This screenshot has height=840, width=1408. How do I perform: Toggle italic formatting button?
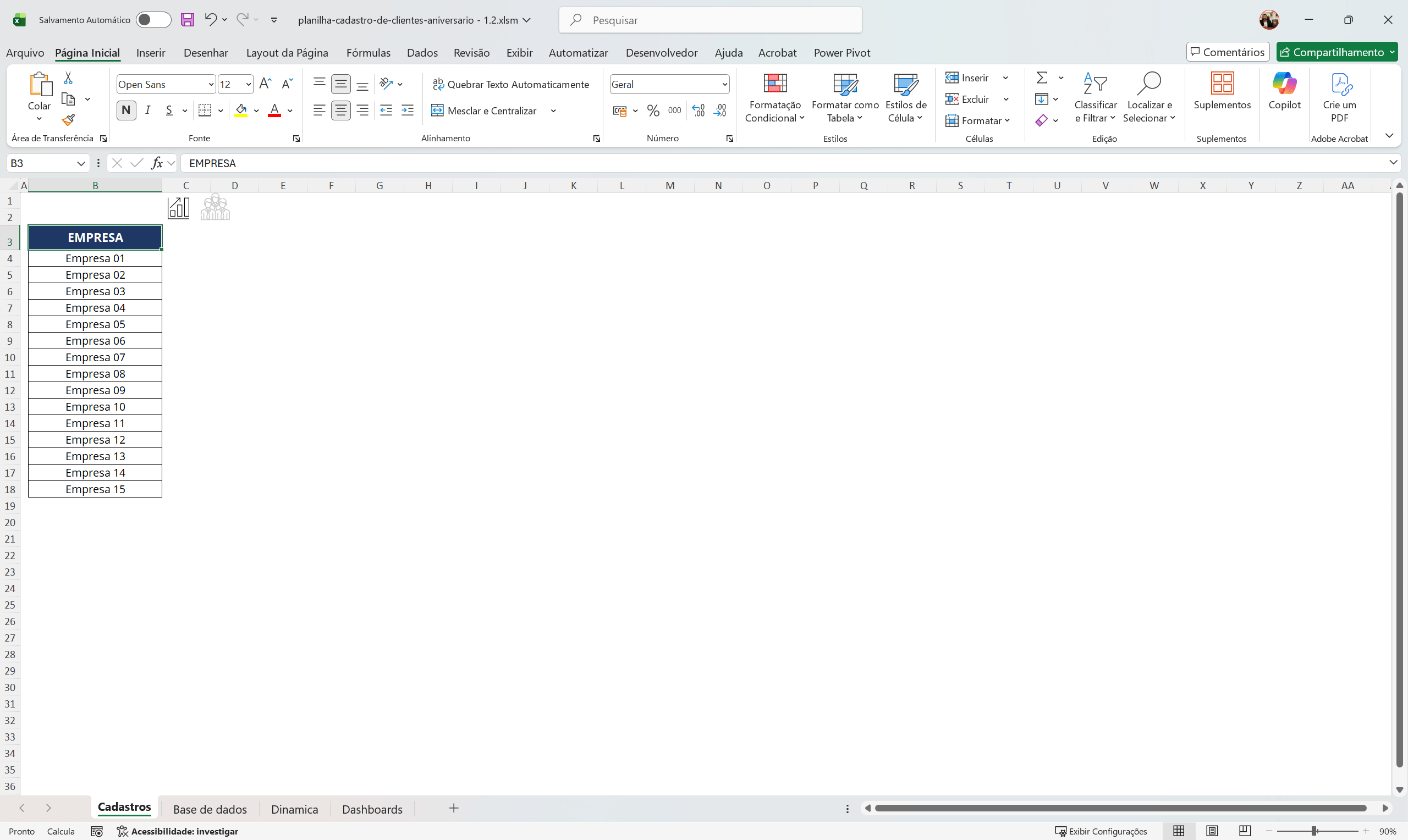pyautogui.click(x=148, y=110)
